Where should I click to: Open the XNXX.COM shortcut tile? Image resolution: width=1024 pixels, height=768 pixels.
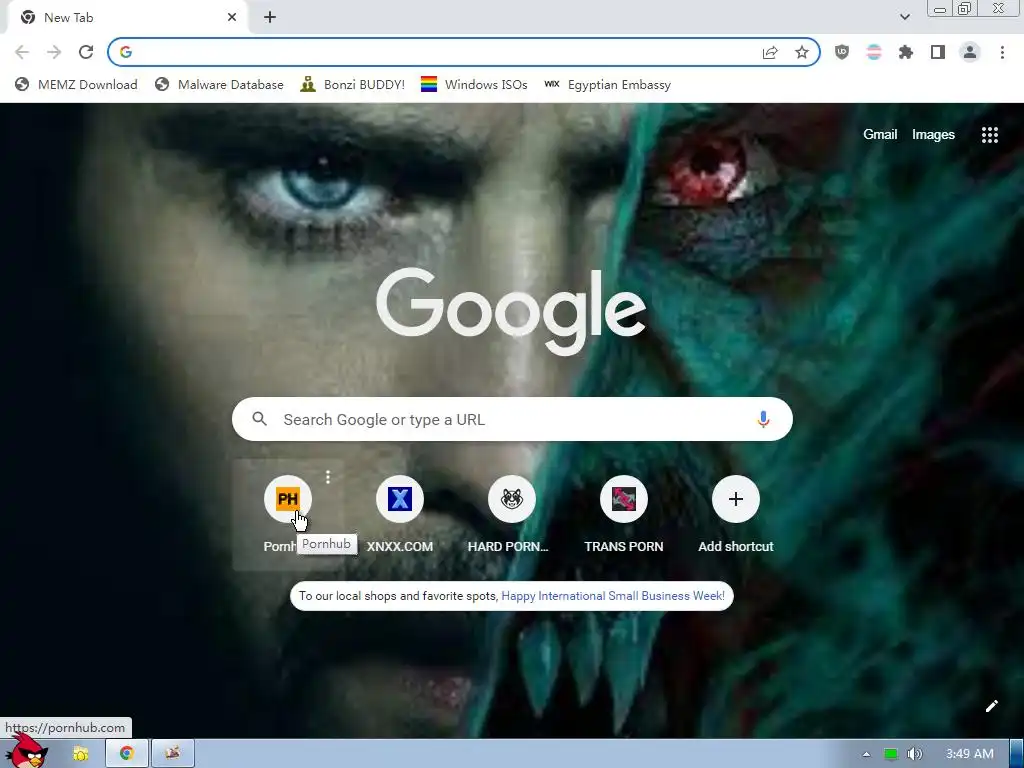400,514
